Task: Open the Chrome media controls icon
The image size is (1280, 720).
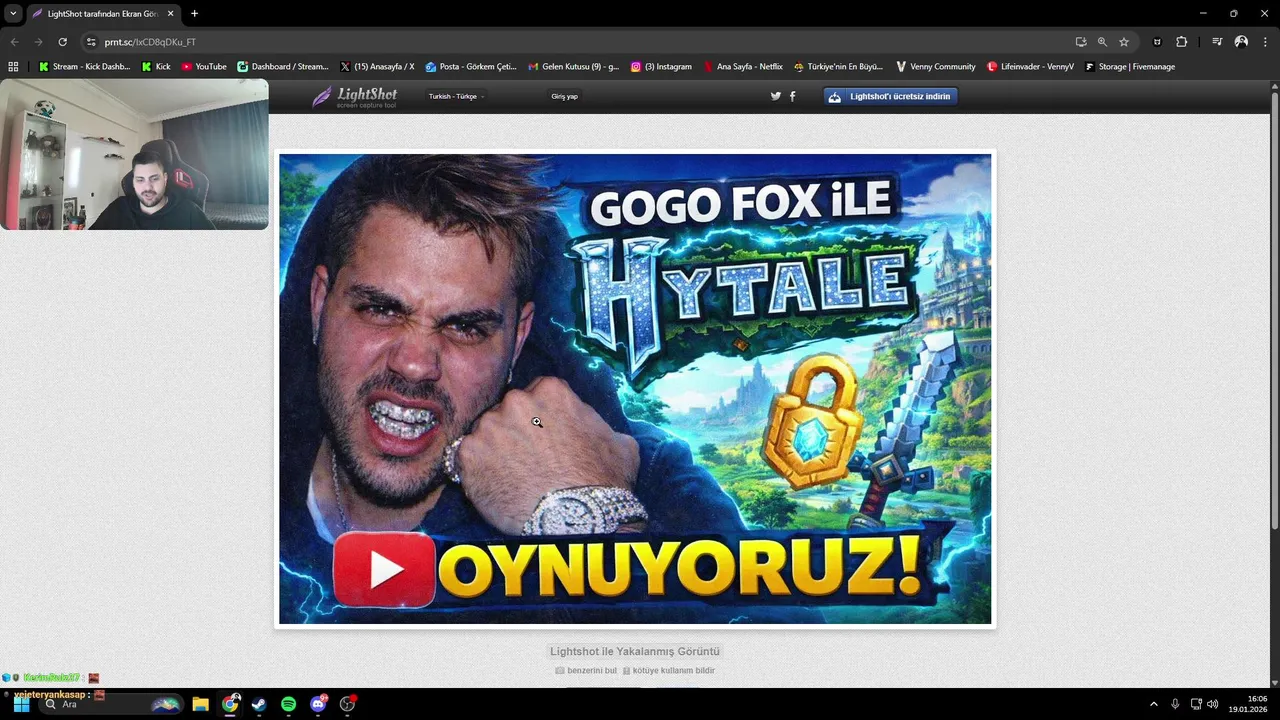Action: point(1217,42)
